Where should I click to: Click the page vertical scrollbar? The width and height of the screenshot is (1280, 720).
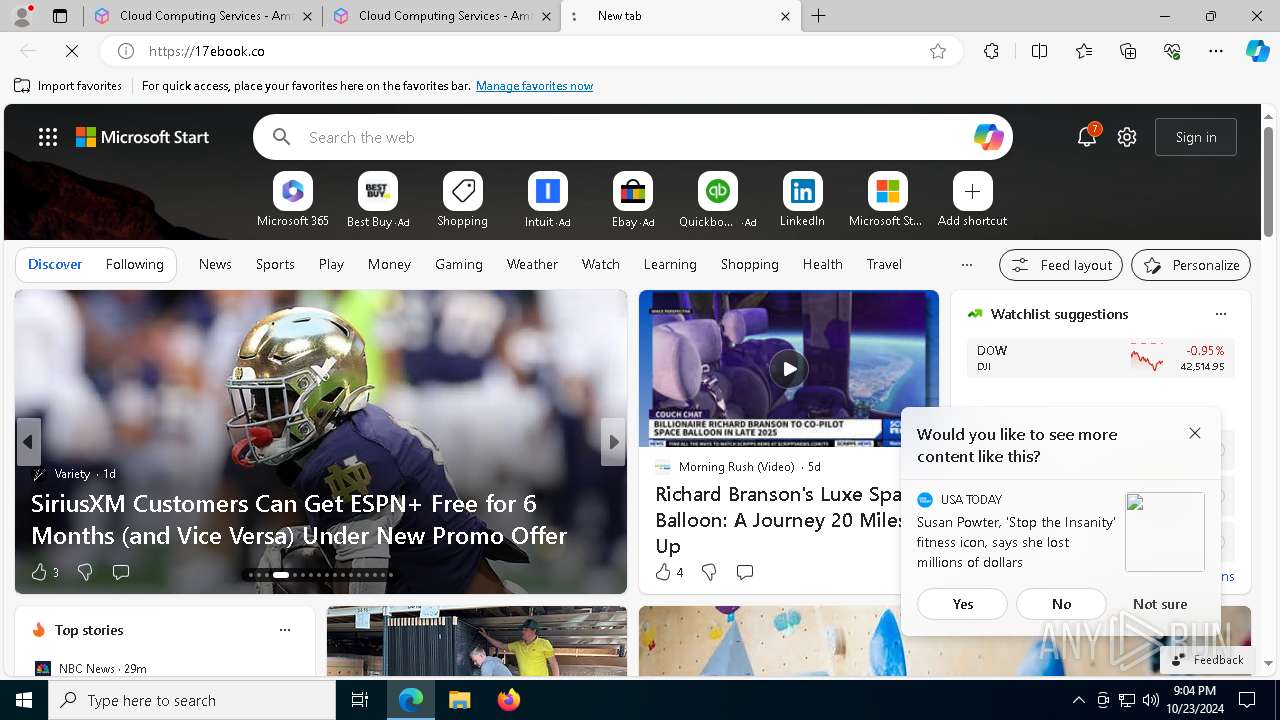1268,182
